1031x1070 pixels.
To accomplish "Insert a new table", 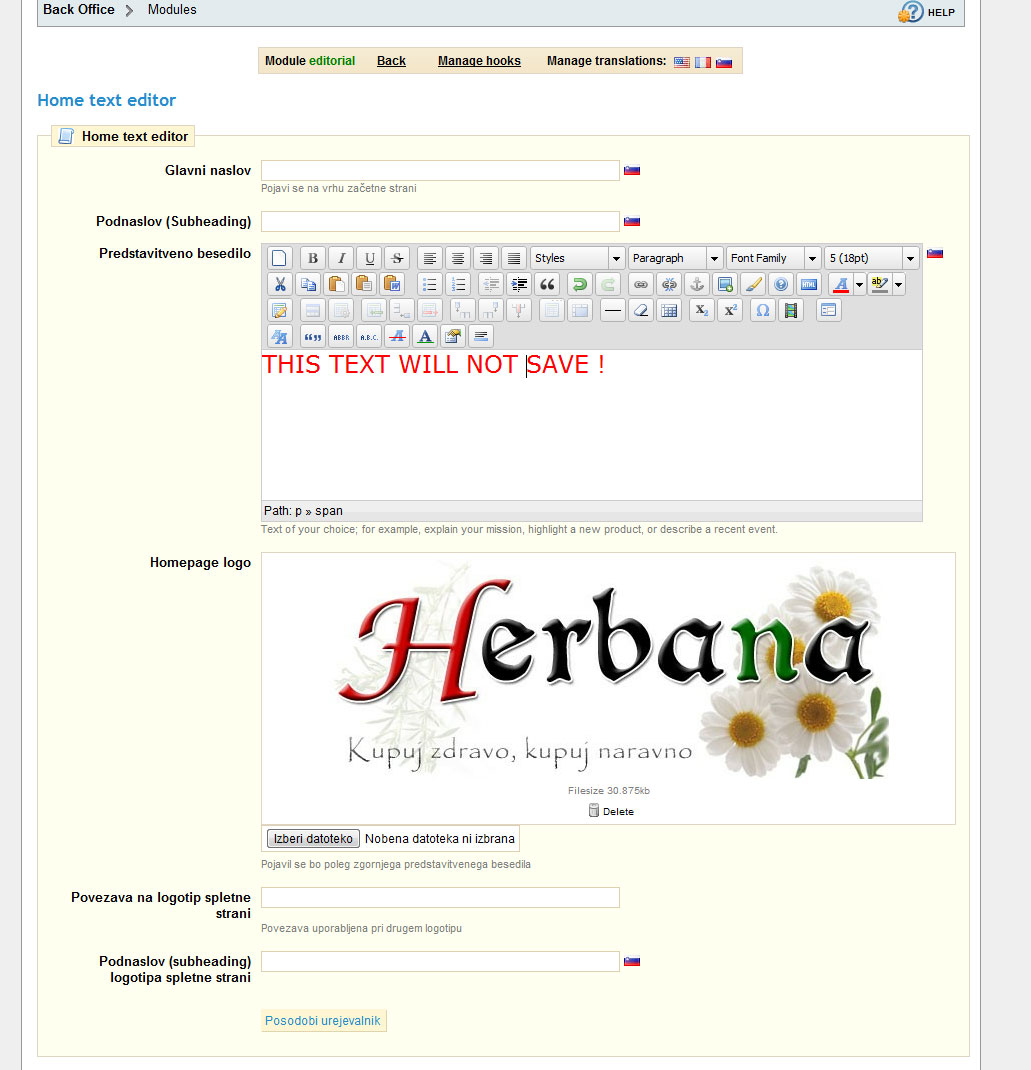I will click(x=669, y=310).
